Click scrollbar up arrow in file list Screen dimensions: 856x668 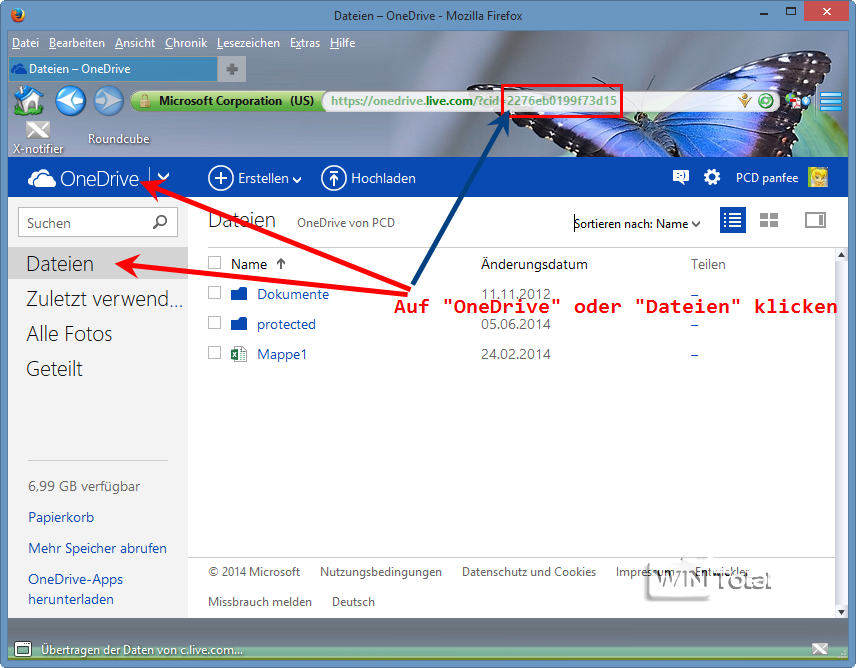click(841, 255)
